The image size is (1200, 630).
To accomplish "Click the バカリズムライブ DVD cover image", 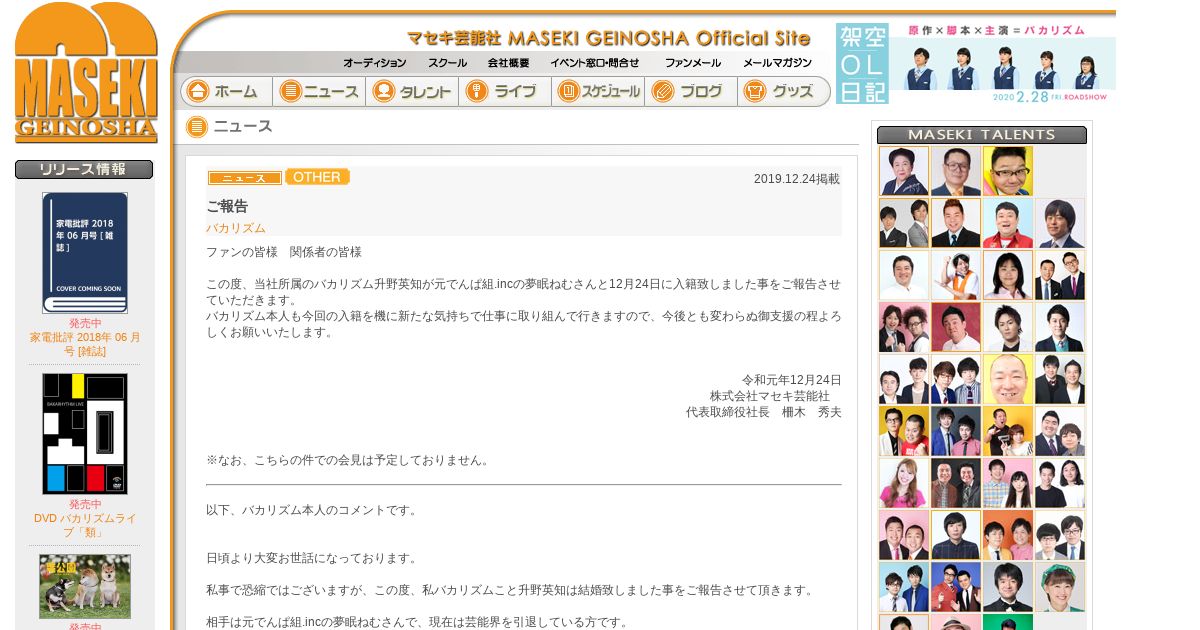I will click(85, 434).
